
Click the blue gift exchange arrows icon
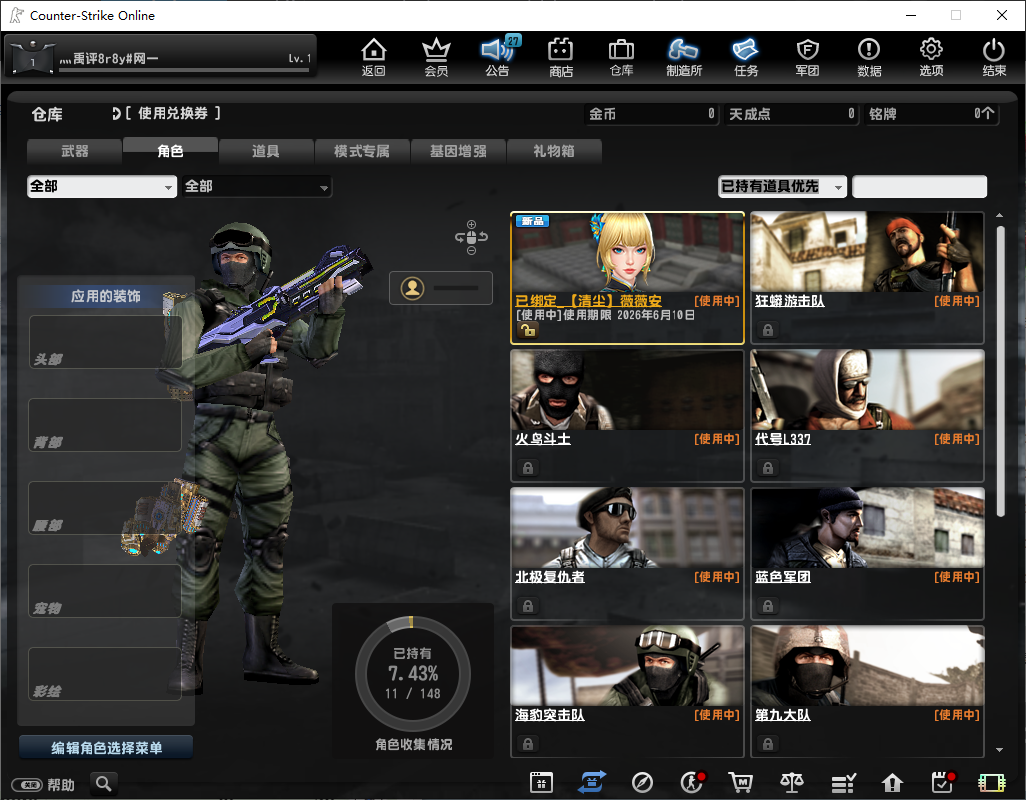click(592, 782)
